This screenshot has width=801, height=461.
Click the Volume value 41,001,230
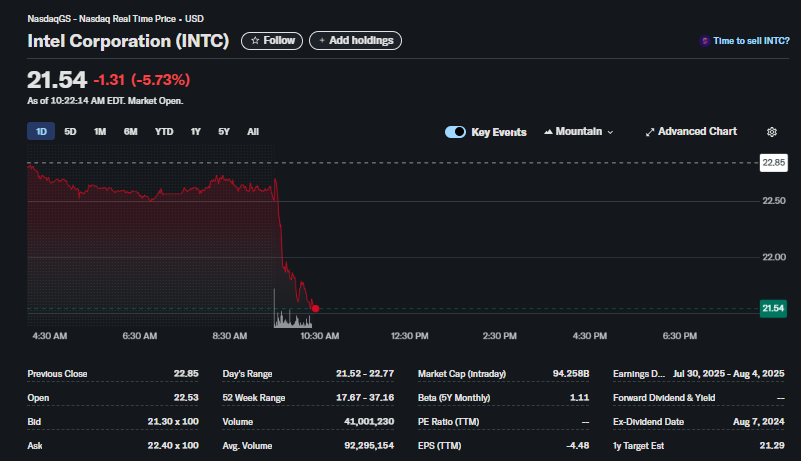coord(369,422)
